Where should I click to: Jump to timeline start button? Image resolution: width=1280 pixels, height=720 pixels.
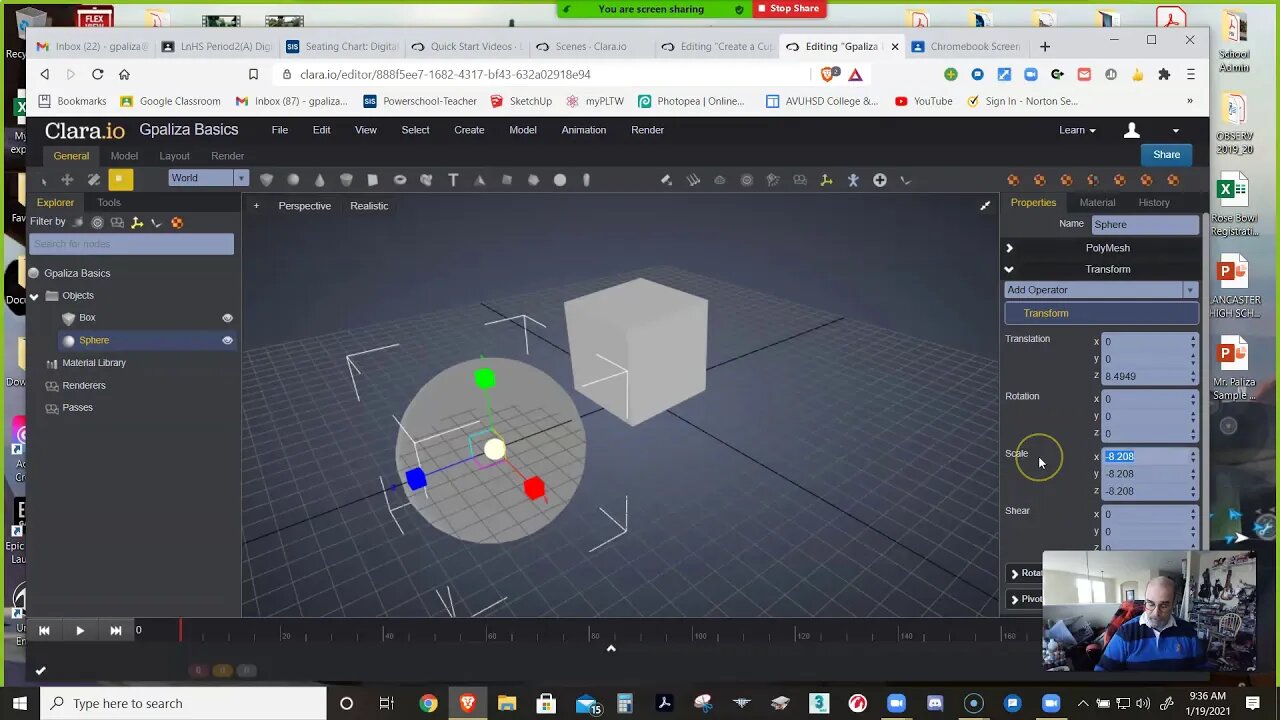[44, 631]
